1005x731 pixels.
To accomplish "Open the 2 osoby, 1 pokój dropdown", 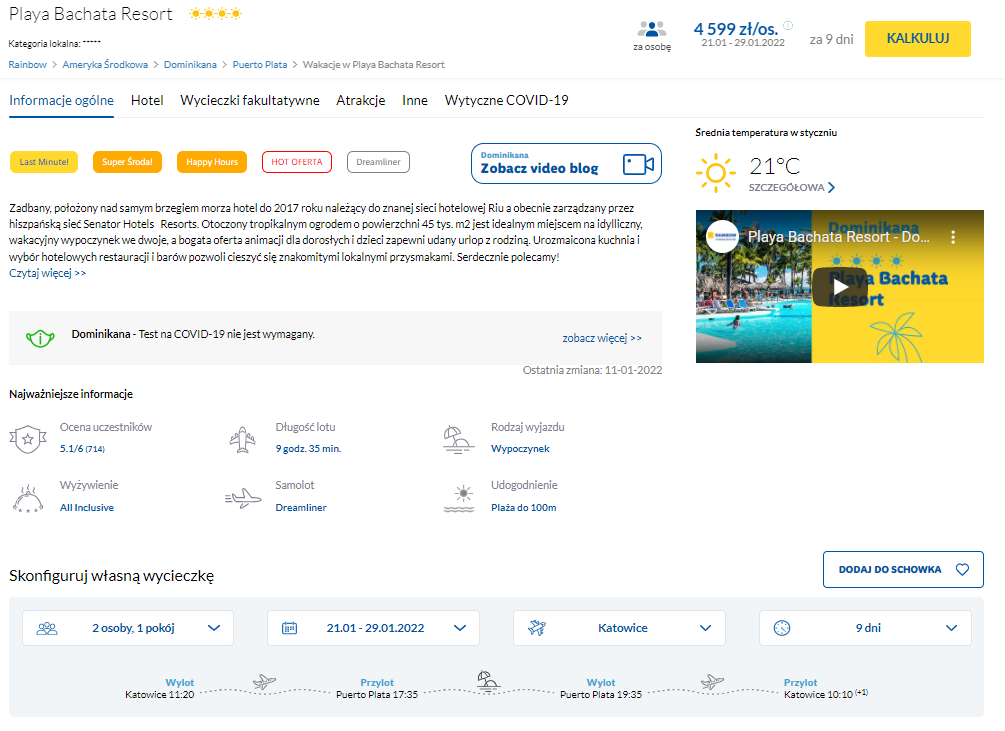I will click(128, 628).
